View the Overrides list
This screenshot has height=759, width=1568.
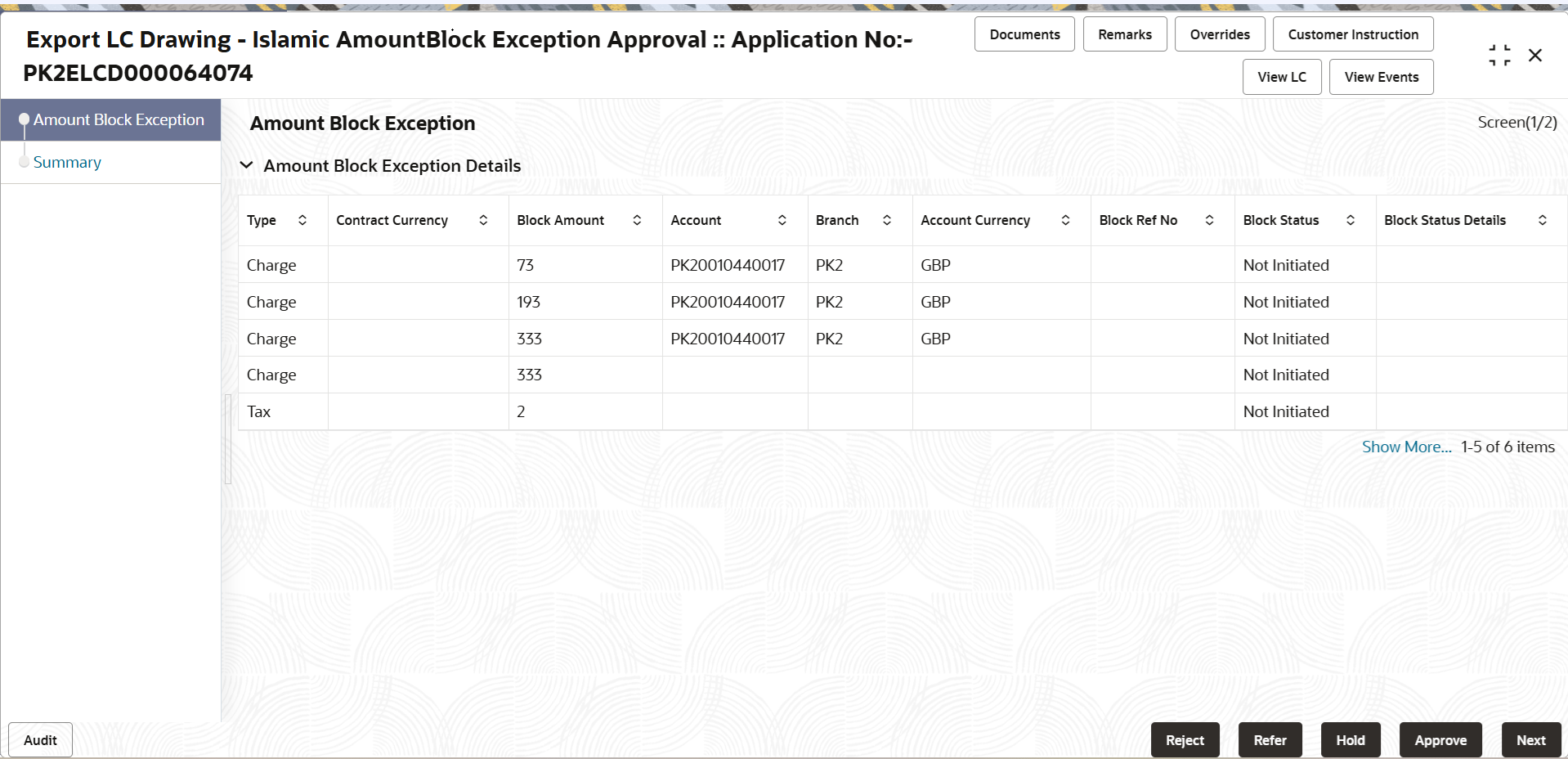tap(1220, 34)
